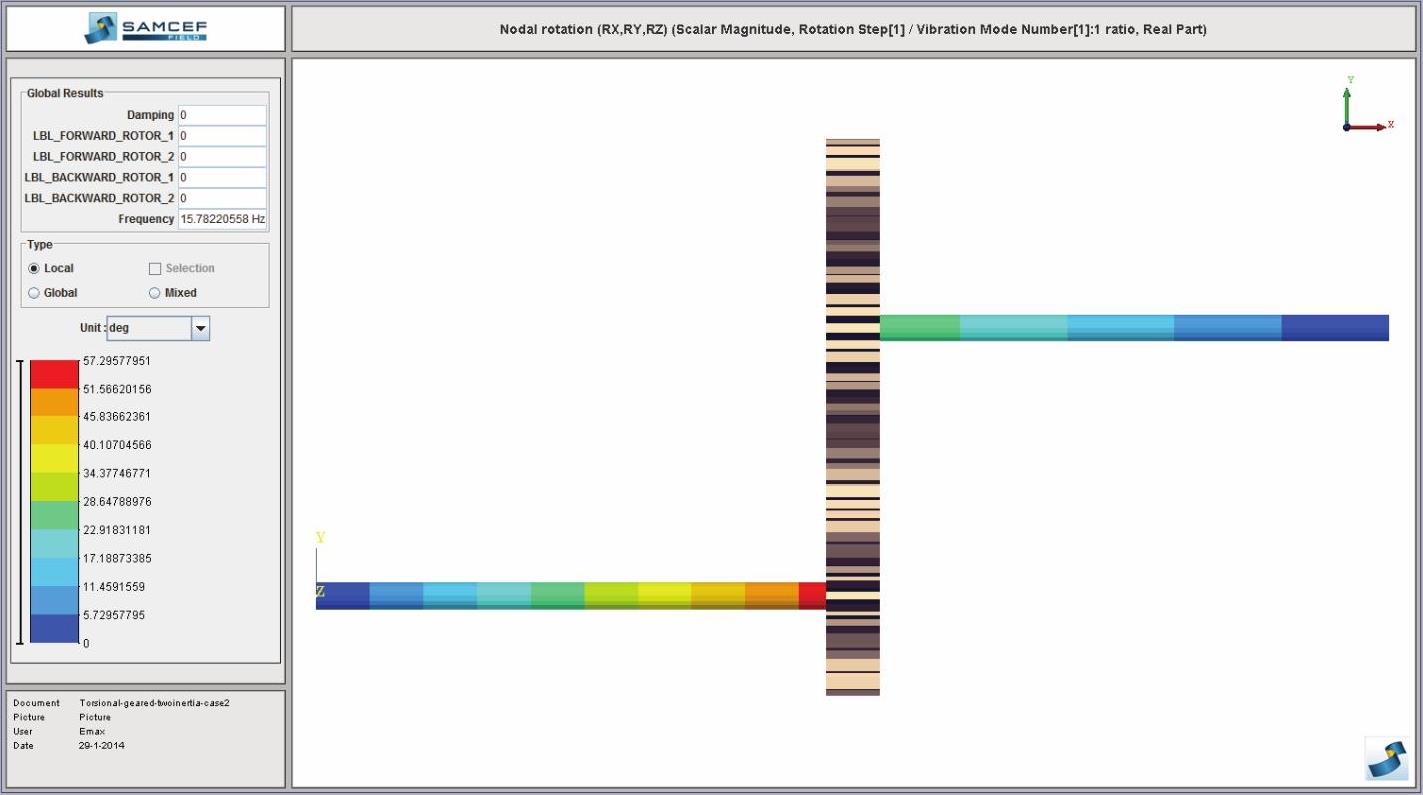The height and width of the screenshot is (795, 1423).
Task: Click the red swatch at legend top
Action: (x=54, y=374)
